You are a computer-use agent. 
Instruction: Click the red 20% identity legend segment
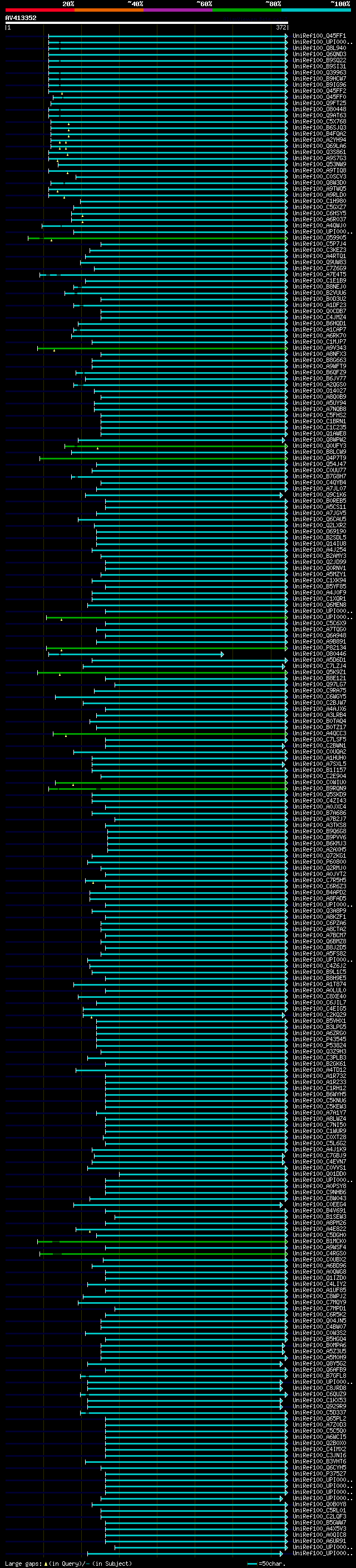pos(39,11)
